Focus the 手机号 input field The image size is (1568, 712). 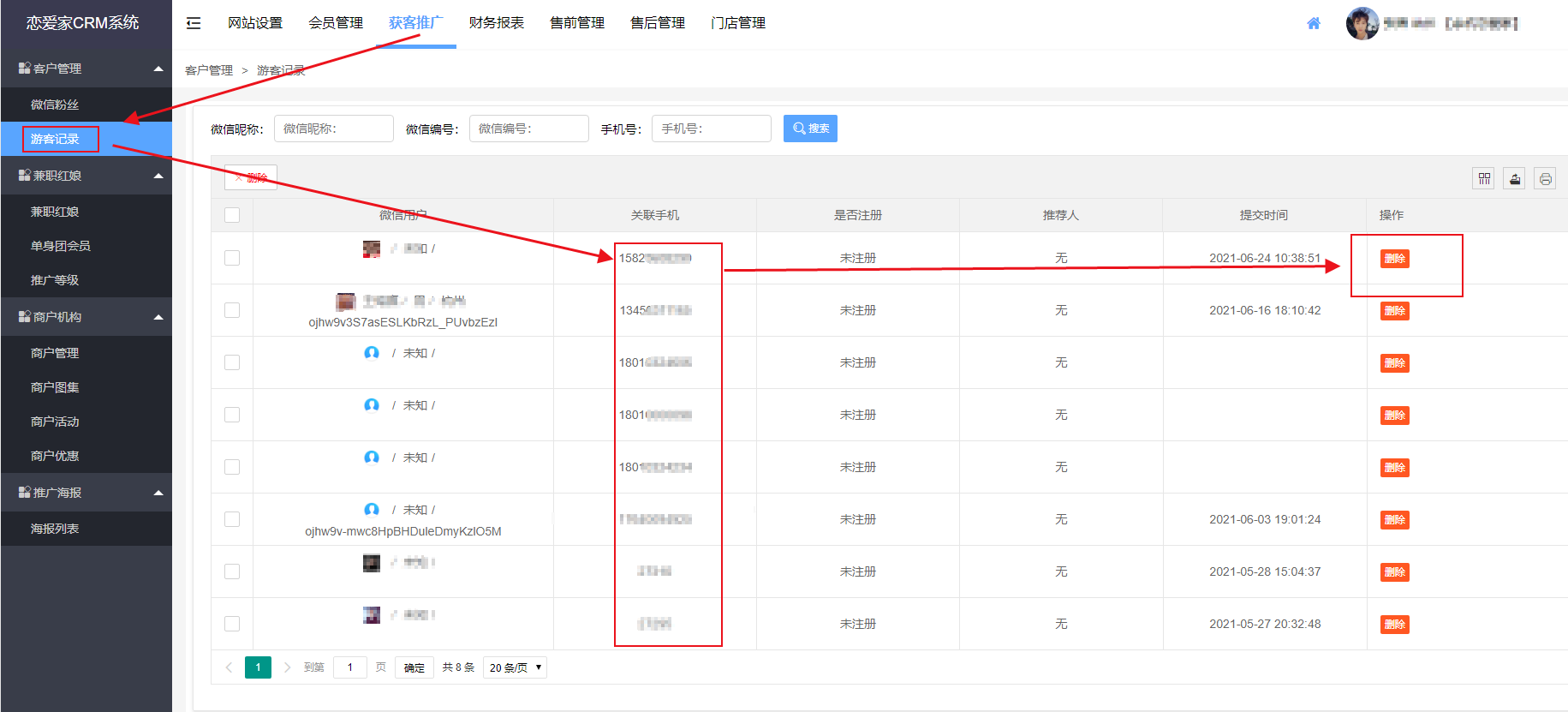(712, 129)
